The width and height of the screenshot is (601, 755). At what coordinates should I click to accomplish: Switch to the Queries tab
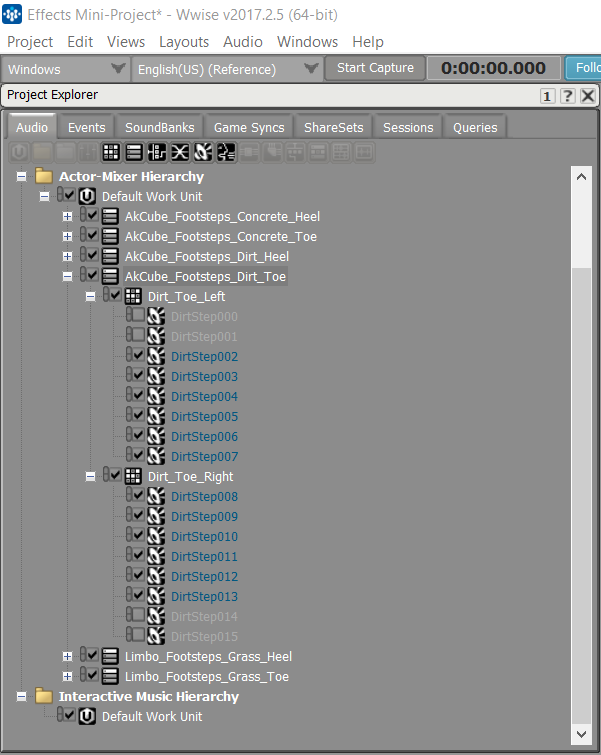coord(475,128)
